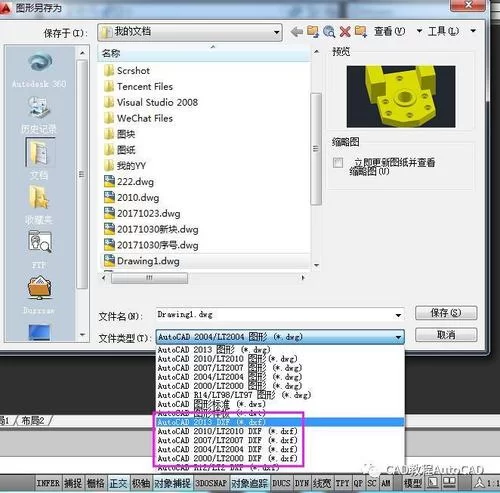Toggle 栅格 grid display in status bar
Image resolution: width=500 pixels, height=493 pixels.
click(x=96, y=483)
